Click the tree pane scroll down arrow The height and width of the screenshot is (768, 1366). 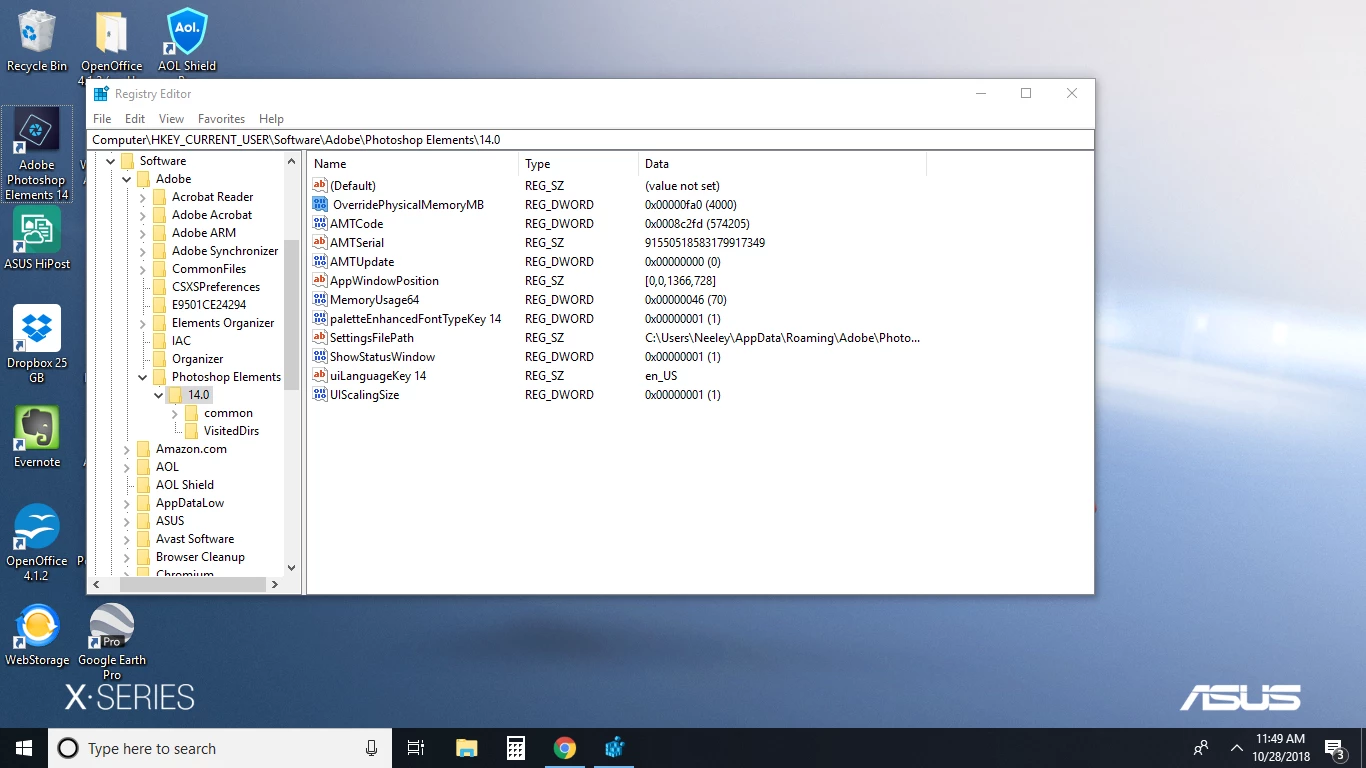pos(292,567)
